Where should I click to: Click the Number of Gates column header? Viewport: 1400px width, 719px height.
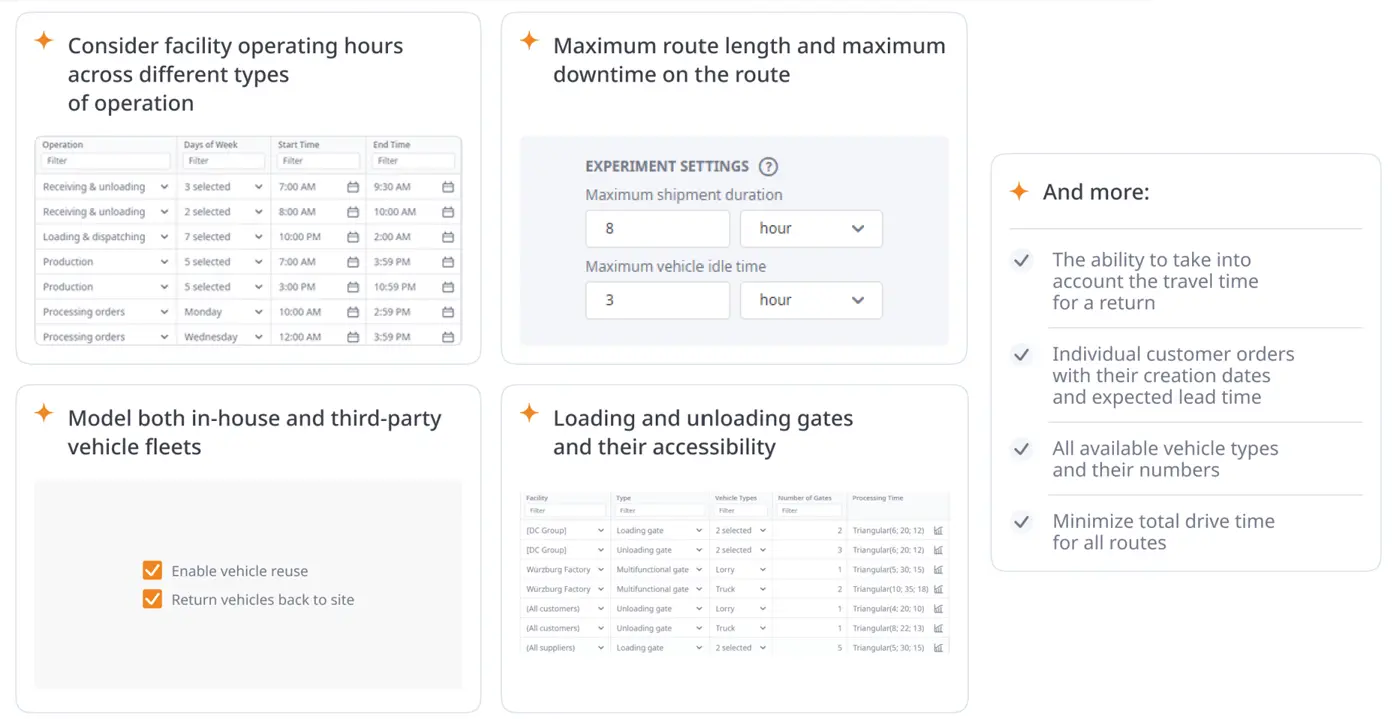coord(805,498)
